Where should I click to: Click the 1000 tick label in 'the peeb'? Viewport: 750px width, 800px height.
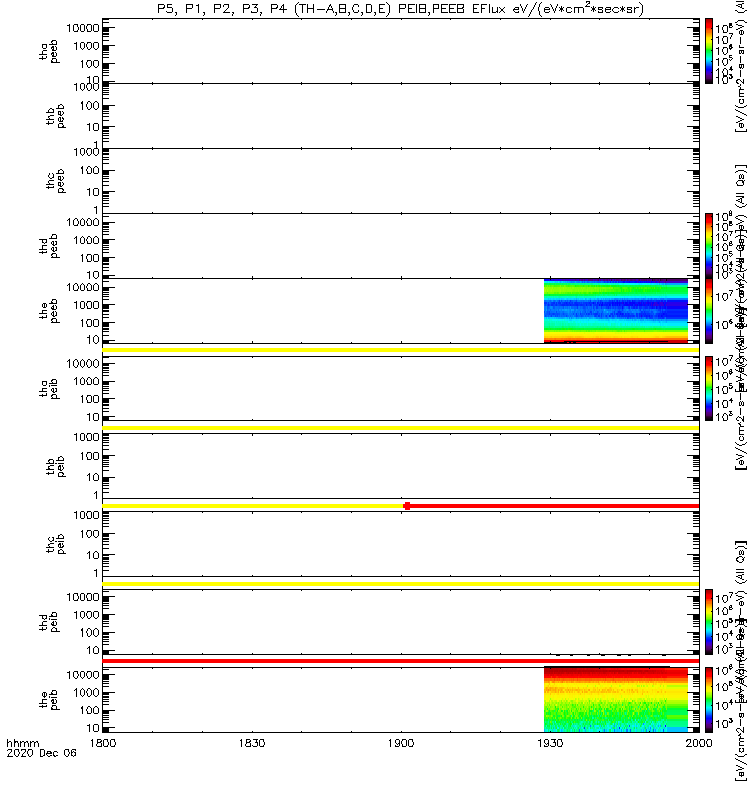[x=86, y=305]
